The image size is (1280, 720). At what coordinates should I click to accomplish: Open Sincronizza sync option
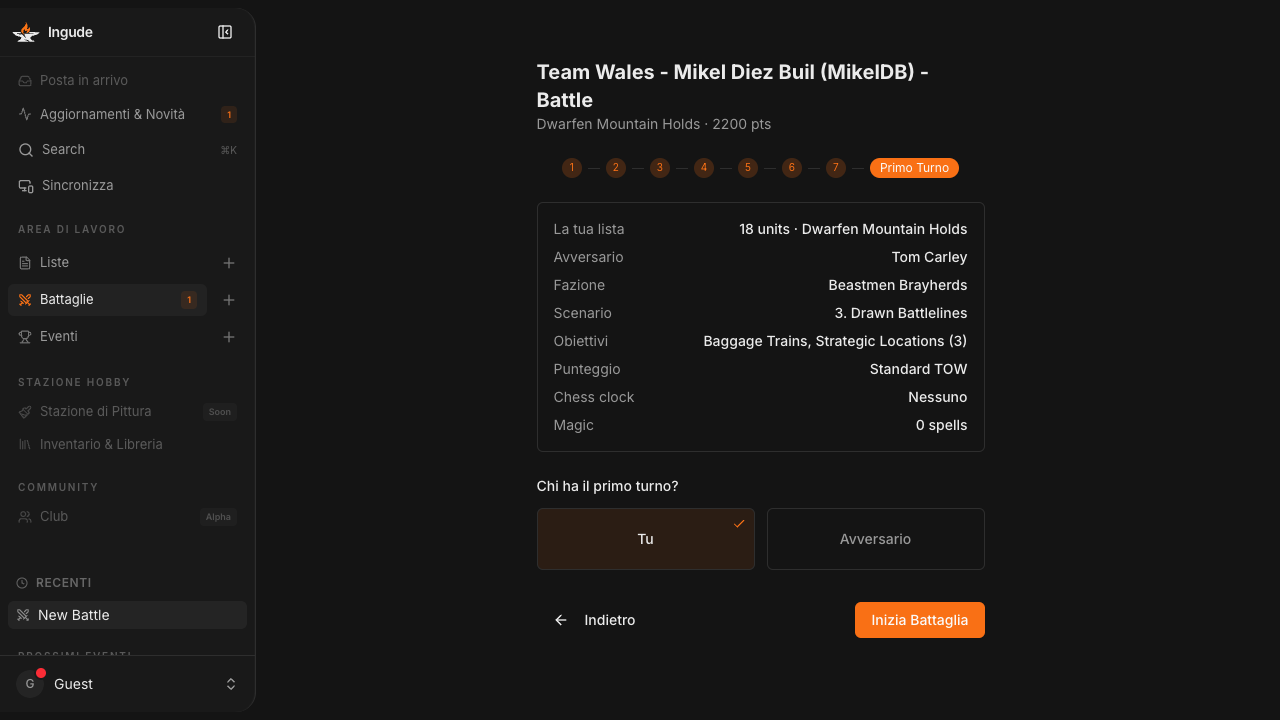pyautogui.click(x=127, y=185)
